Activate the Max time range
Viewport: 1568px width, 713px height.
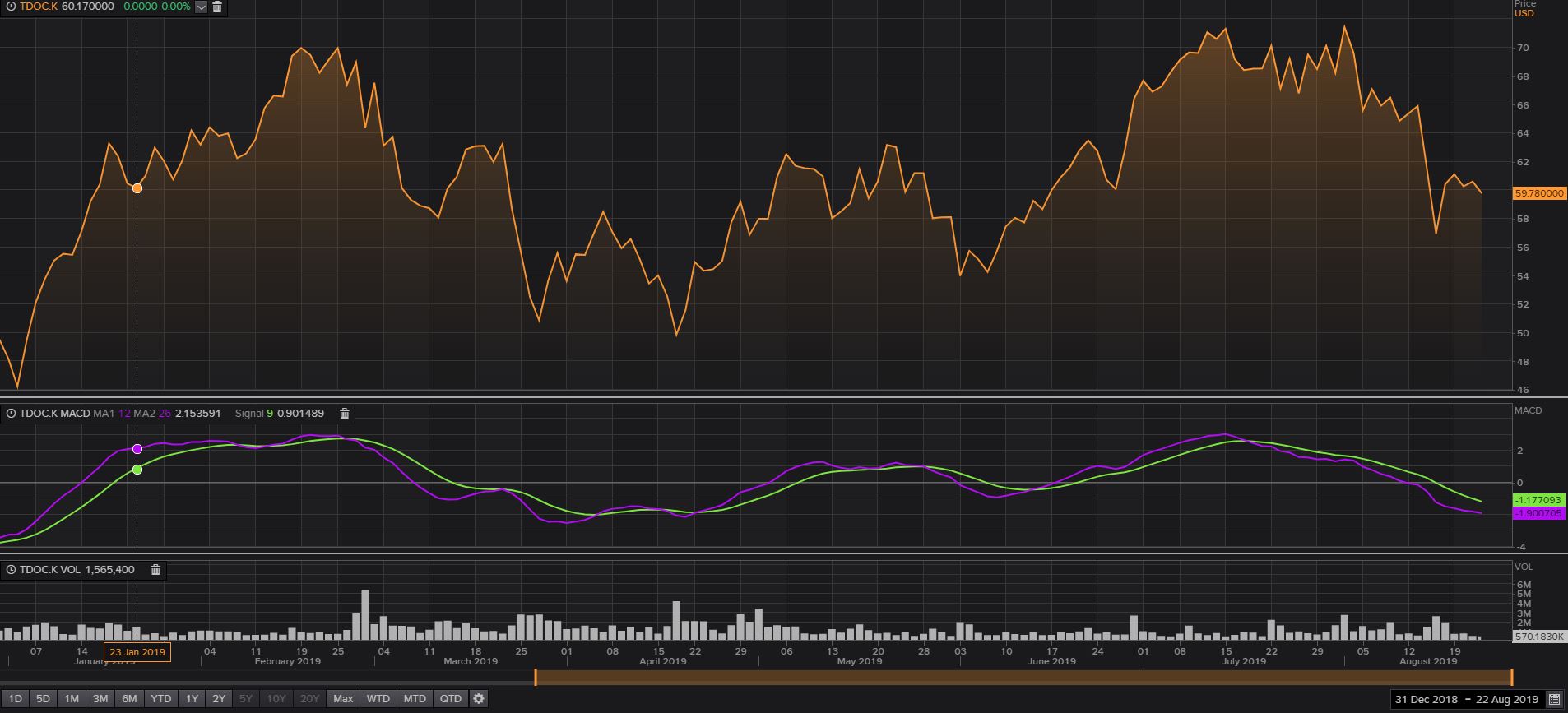click(343, 699)
